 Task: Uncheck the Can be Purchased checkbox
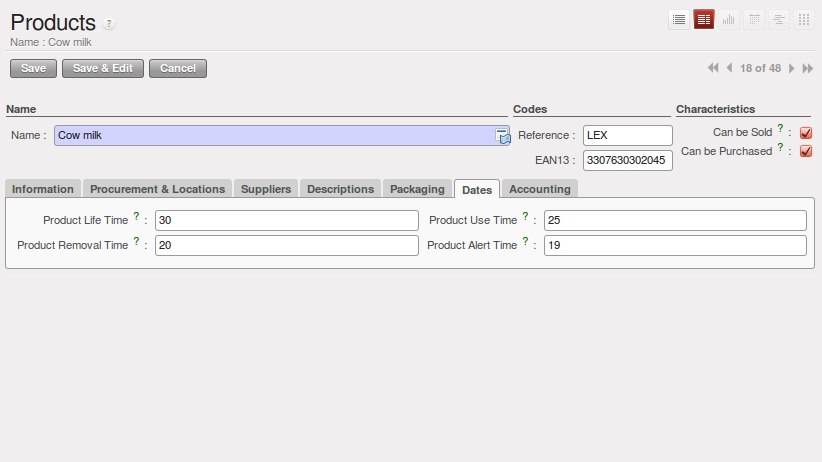806,152
